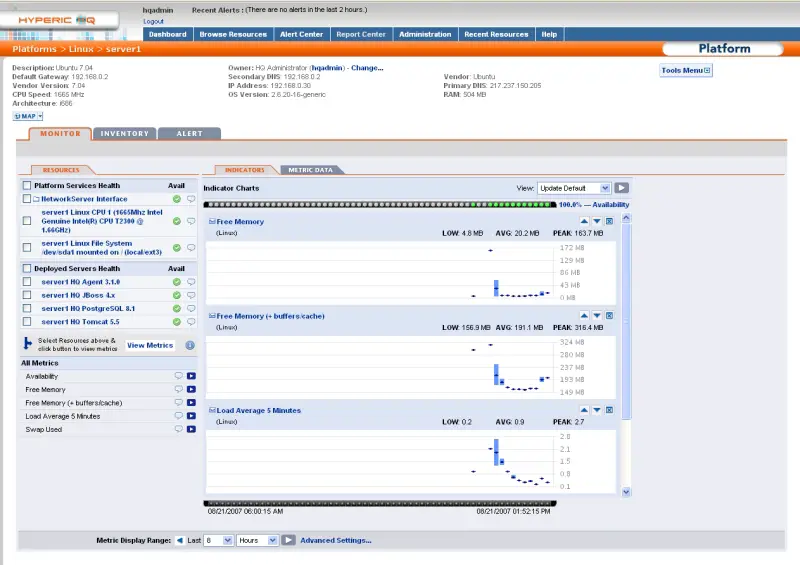The height and width of the screenshot is (565, 800).
Task: Open Browse Resources menu
Action: pos(233,34)
